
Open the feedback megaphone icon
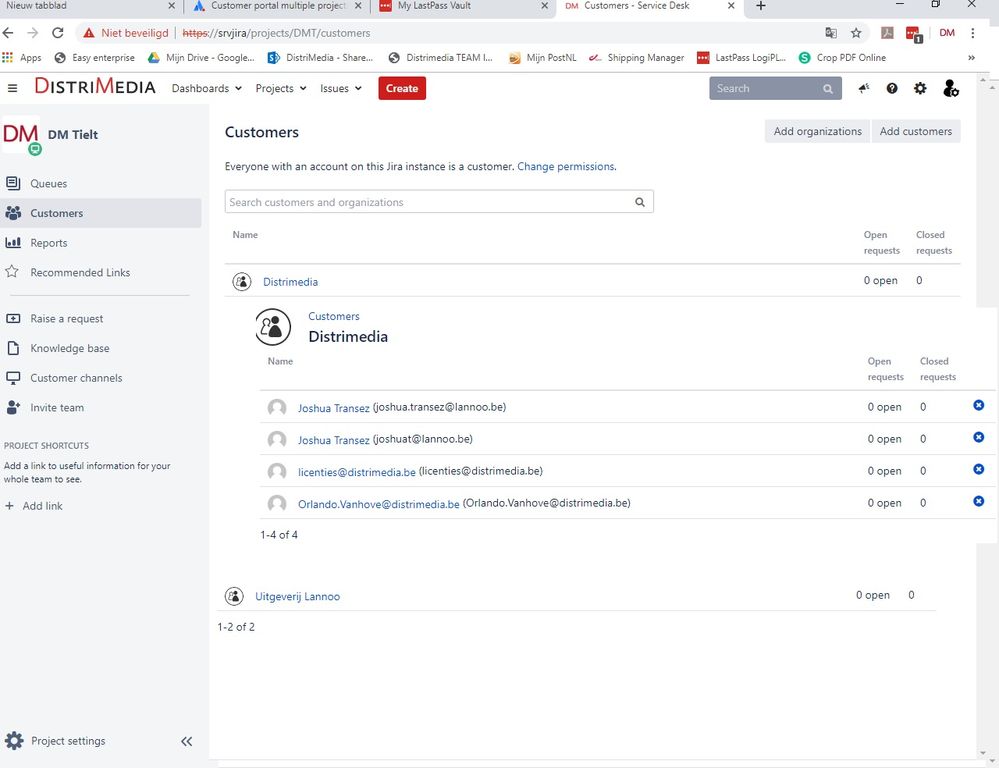click(863, 88)
